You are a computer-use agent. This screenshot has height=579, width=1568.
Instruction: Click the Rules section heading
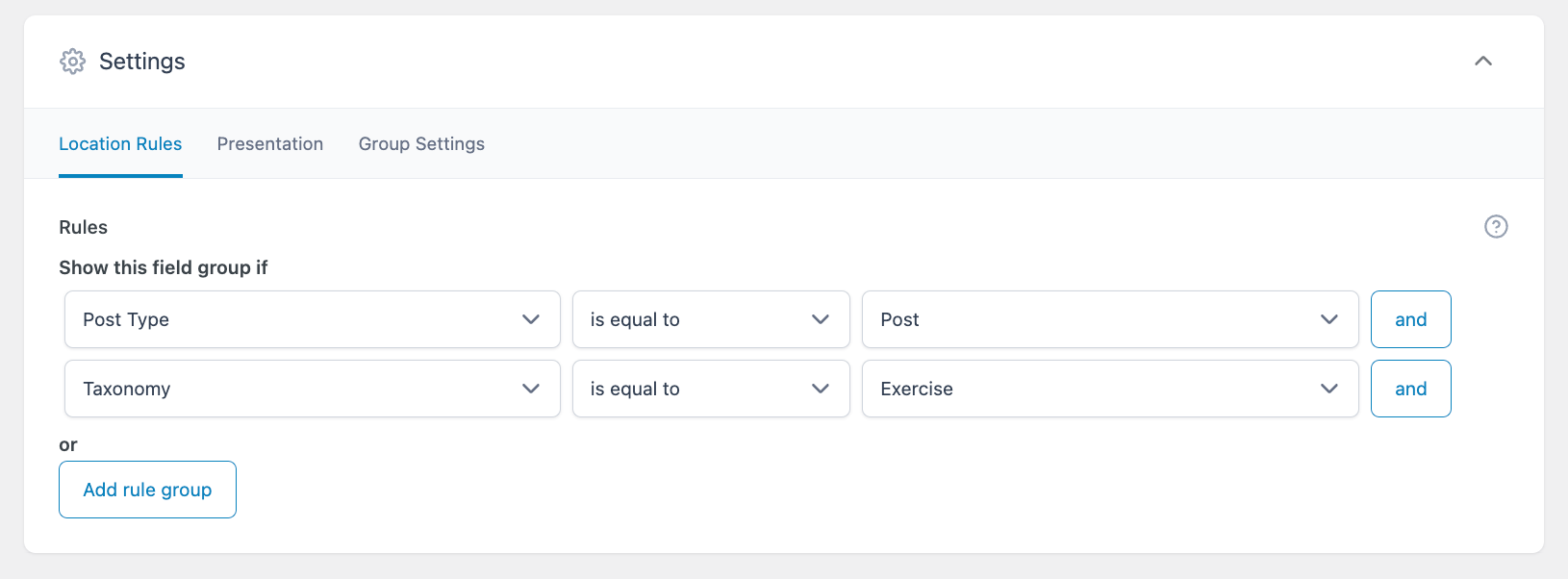pyautogui.click(x=83, y=227)
